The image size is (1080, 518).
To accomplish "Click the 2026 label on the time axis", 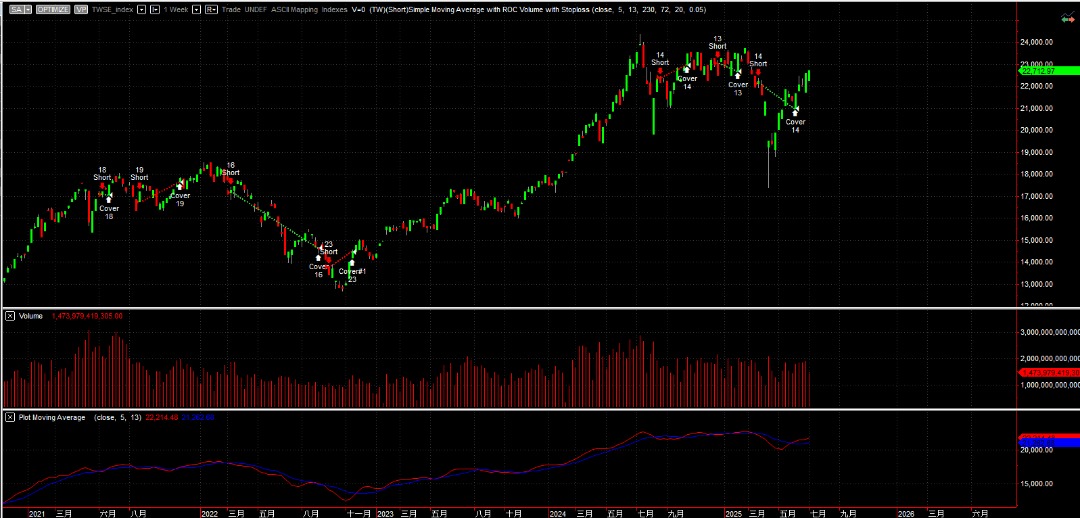I will 907,513.
